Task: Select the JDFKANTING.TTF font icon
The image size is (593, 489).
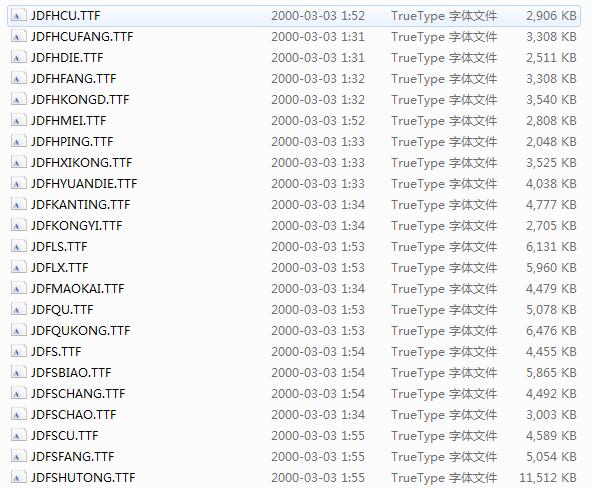Action: tap(19, 205)
